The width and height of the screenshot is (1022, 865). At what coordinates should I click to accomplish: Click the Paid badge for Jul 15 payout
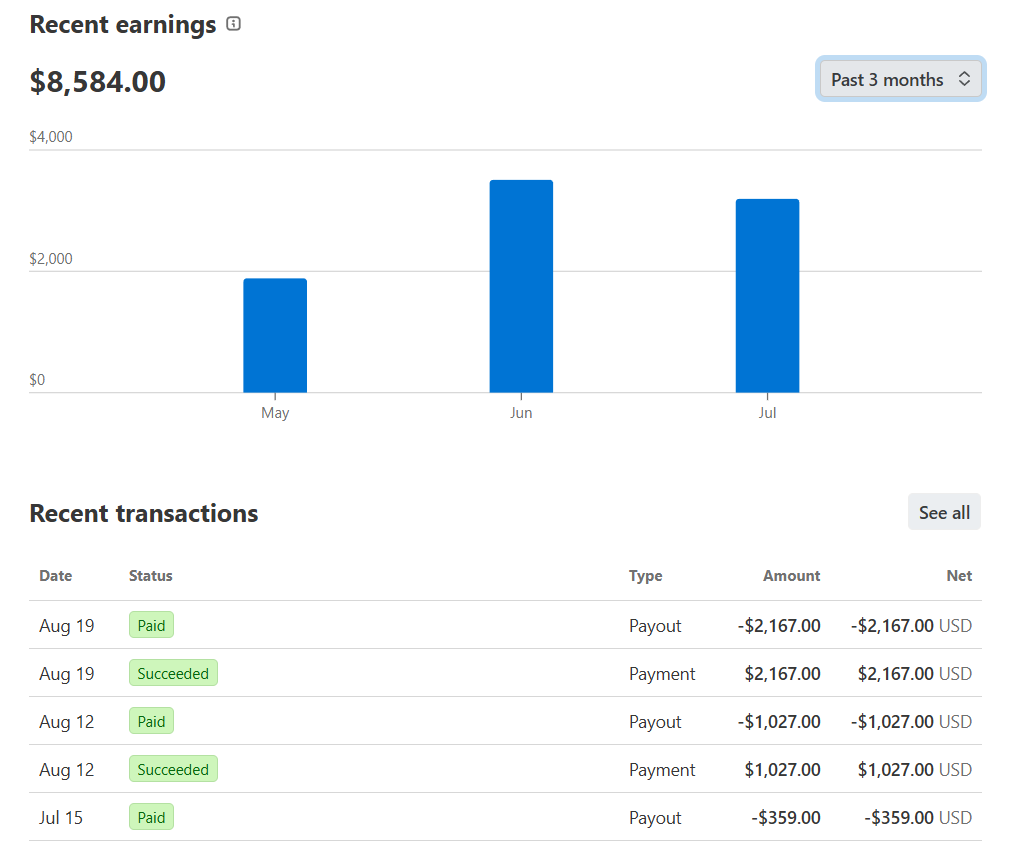pos(151,817)
